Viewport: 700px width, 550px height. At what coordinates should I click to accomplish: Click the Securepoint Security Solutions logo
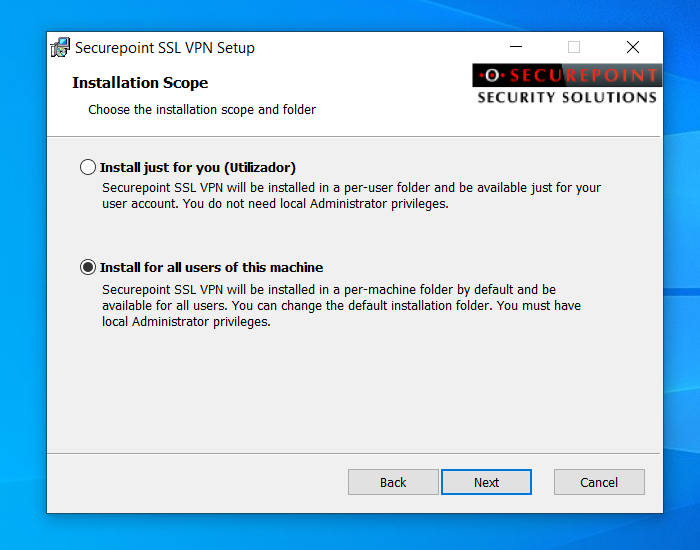[567, 84]
